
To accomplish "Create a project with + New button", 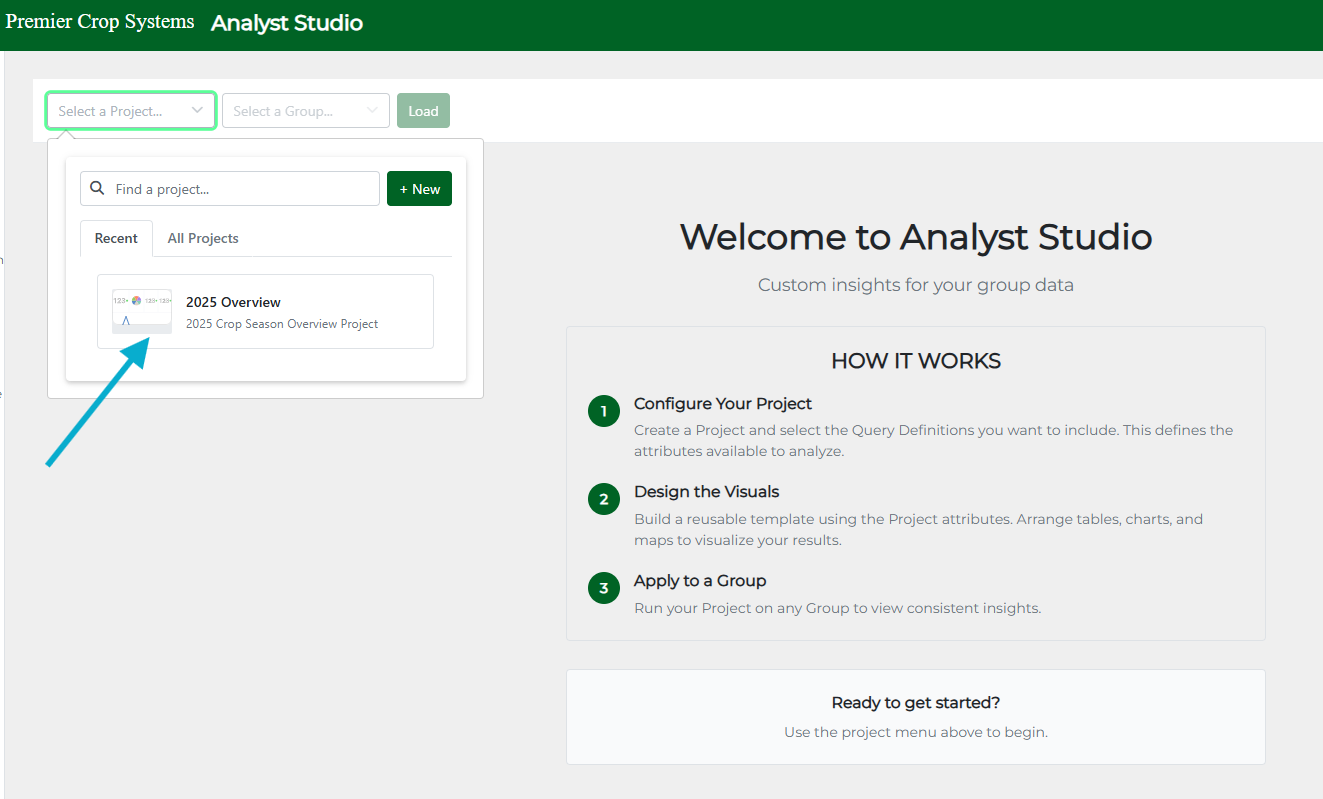I will click(419, 189).
